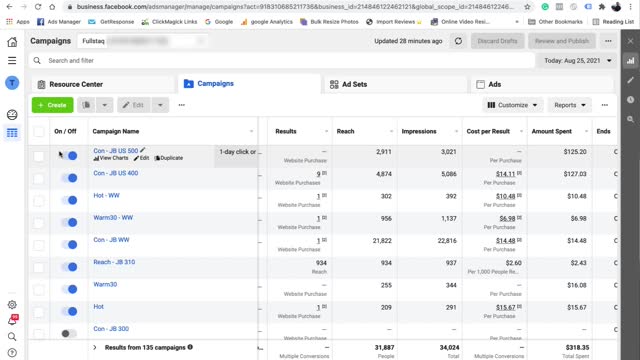Go back with browser back arrow

click(9, 7)
